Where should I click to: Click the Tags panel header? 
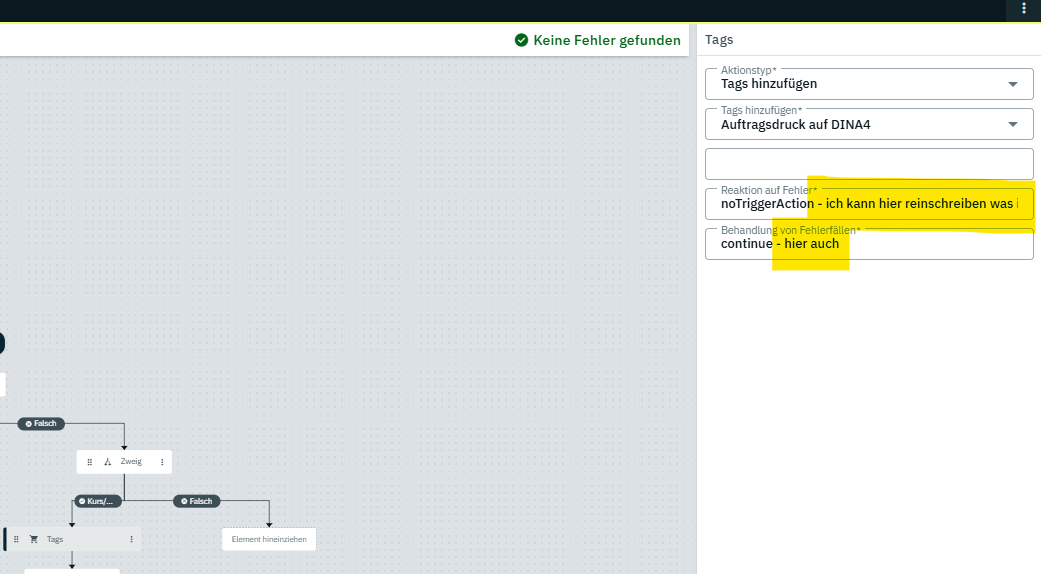pos(719,40)
